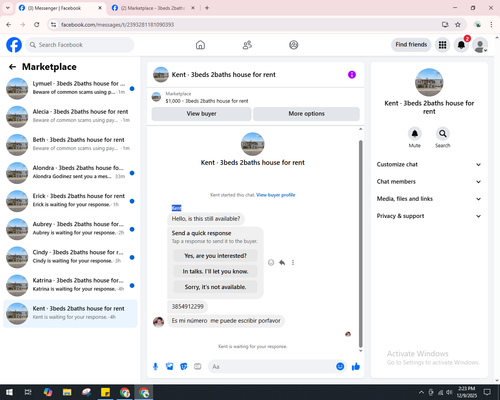Open the tab search dropdown arrow
Screen dimensions: 500x400
point(8,8)
